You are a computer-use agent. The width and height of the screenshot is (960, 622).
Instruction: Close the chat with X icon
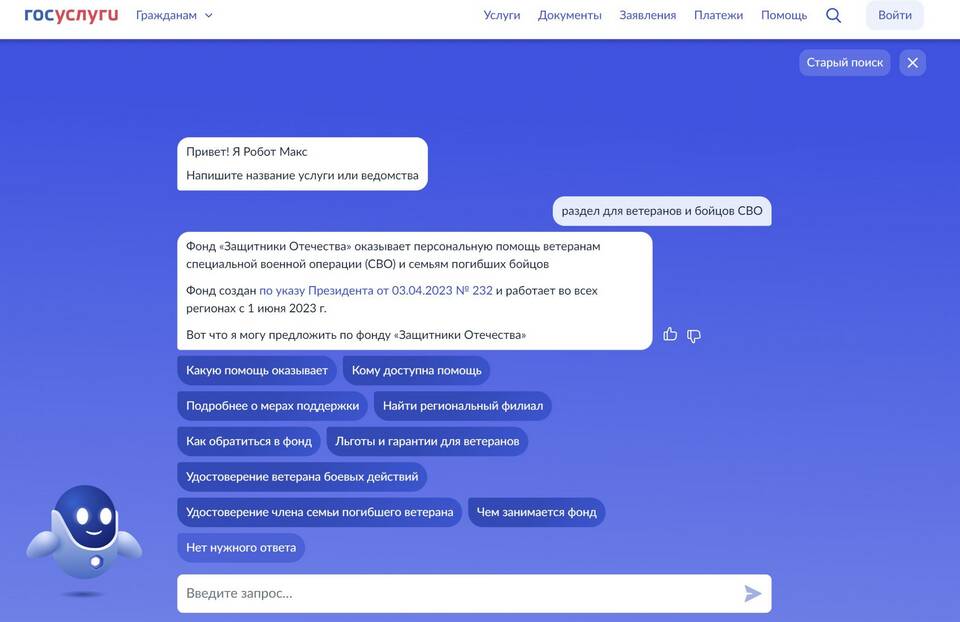tap(912, 62)
